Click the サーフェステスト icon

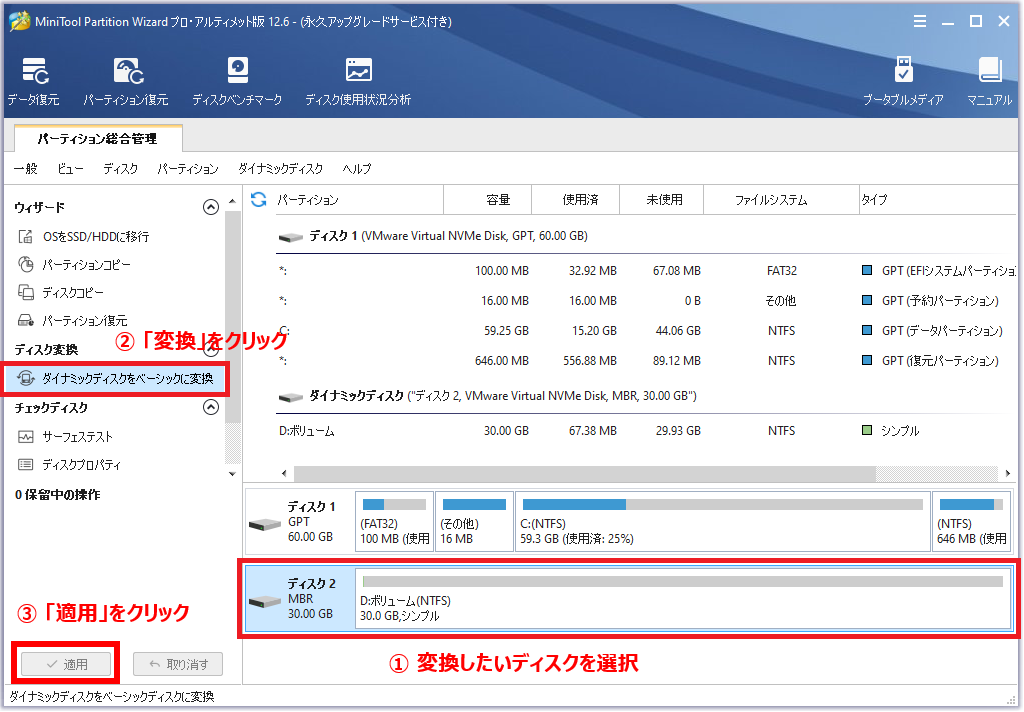click(x=25, y=436)
